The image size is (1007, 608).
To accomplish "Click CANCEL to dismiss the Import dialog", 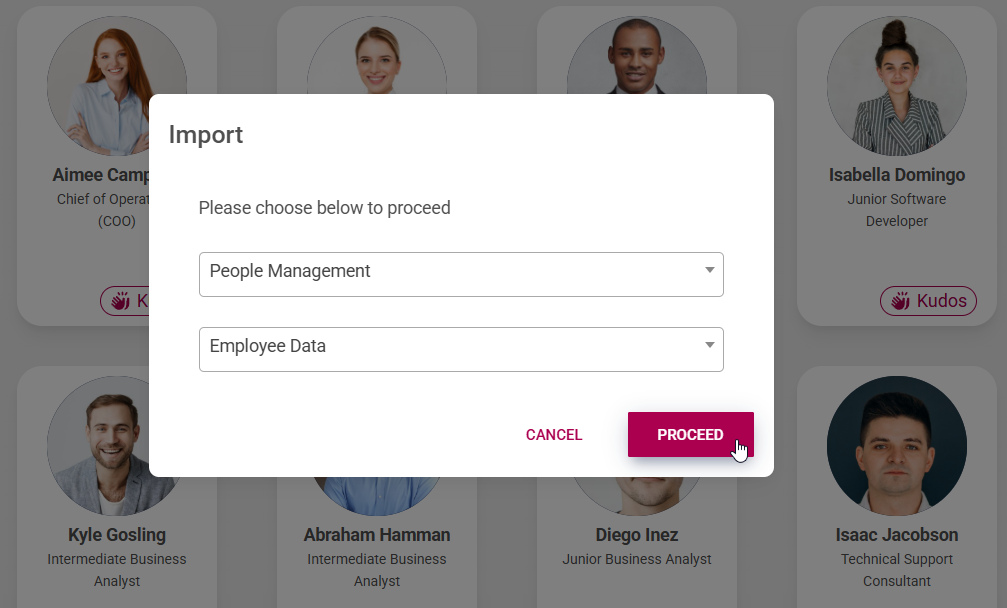I will [x=554, y=434].
